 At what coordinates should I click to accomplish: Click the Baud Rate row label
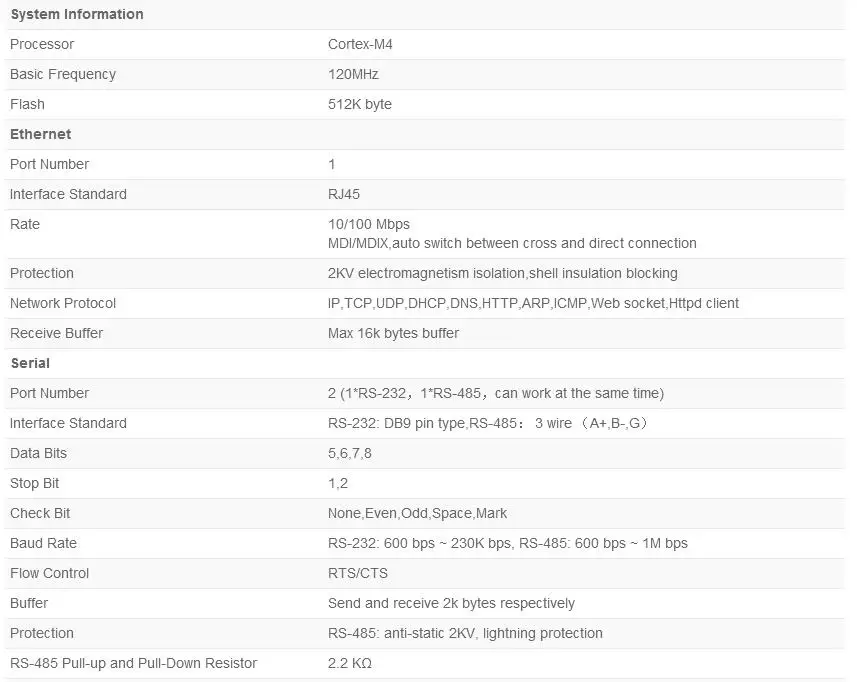click(43, 544)
